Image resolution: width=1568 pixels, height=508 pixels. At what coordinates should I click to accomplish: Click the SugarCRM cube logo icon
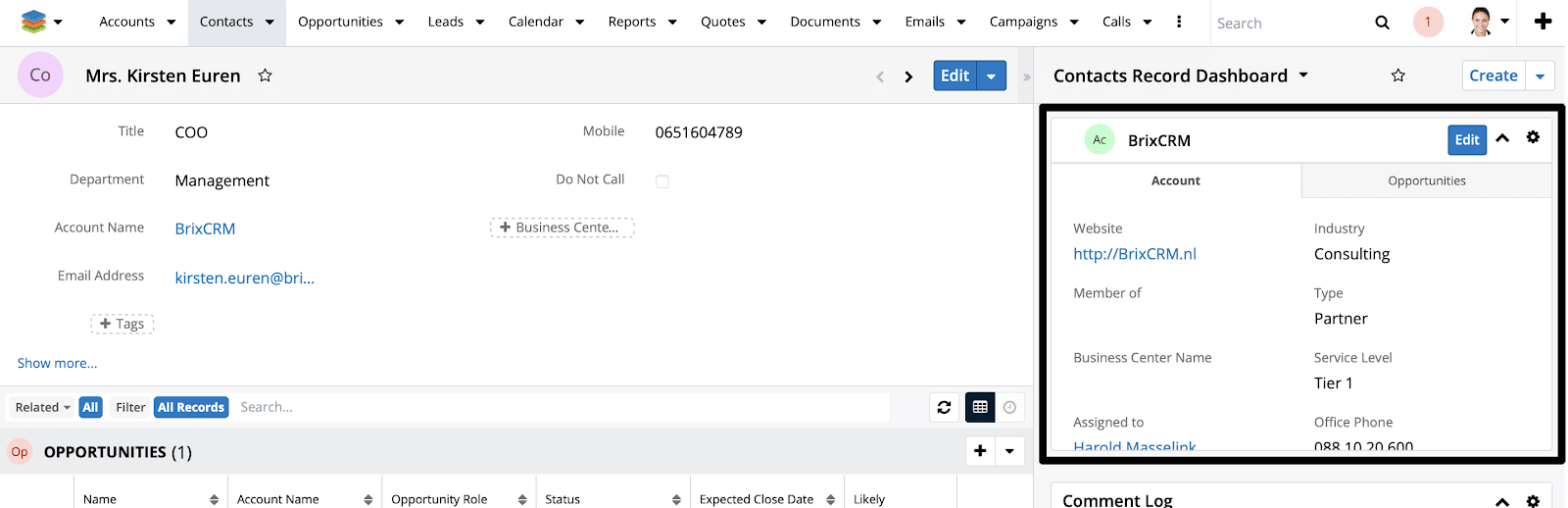[x=33, y=22]
